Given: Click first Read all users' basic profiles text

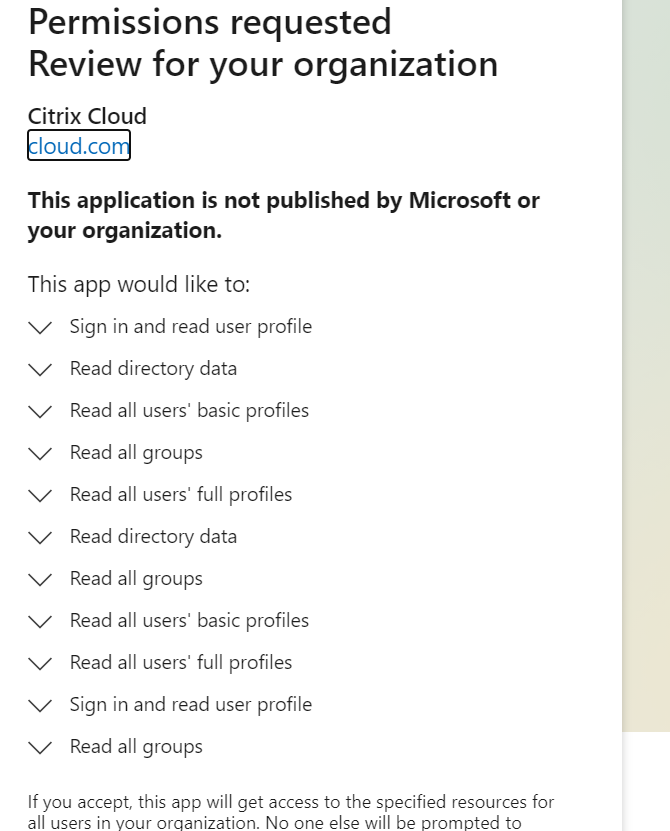Looking at the screenshot, I should click(x=189, y=411).
